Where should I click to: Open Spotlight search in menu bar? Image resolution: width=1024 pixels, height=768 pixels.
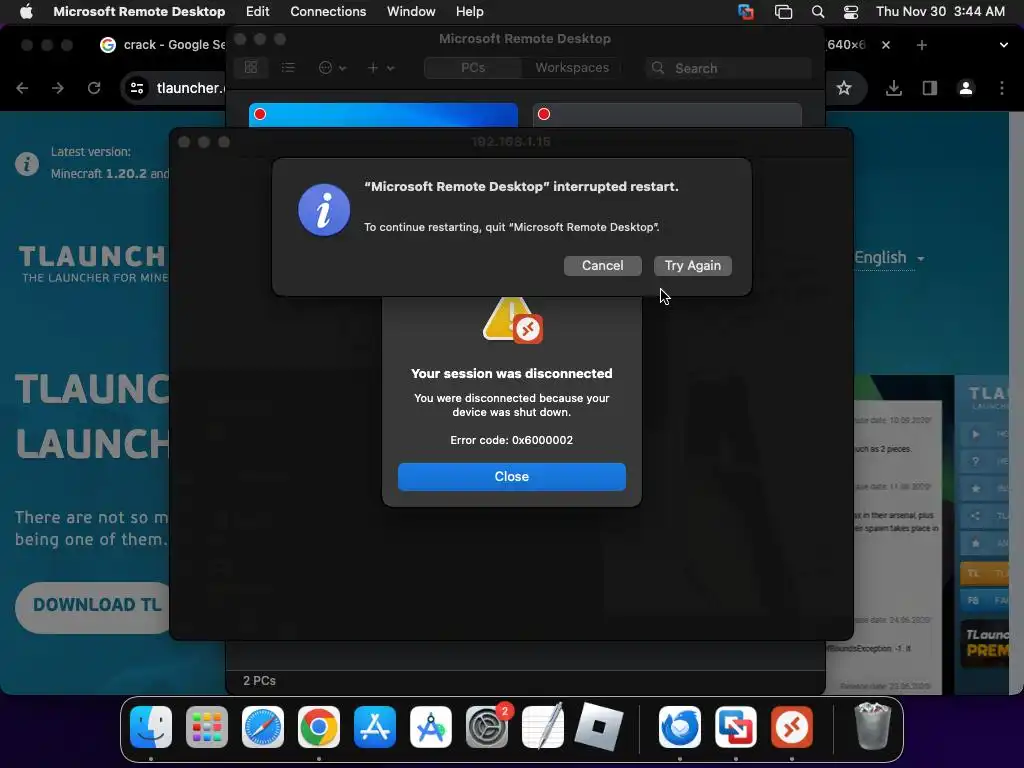pos(818,12)
